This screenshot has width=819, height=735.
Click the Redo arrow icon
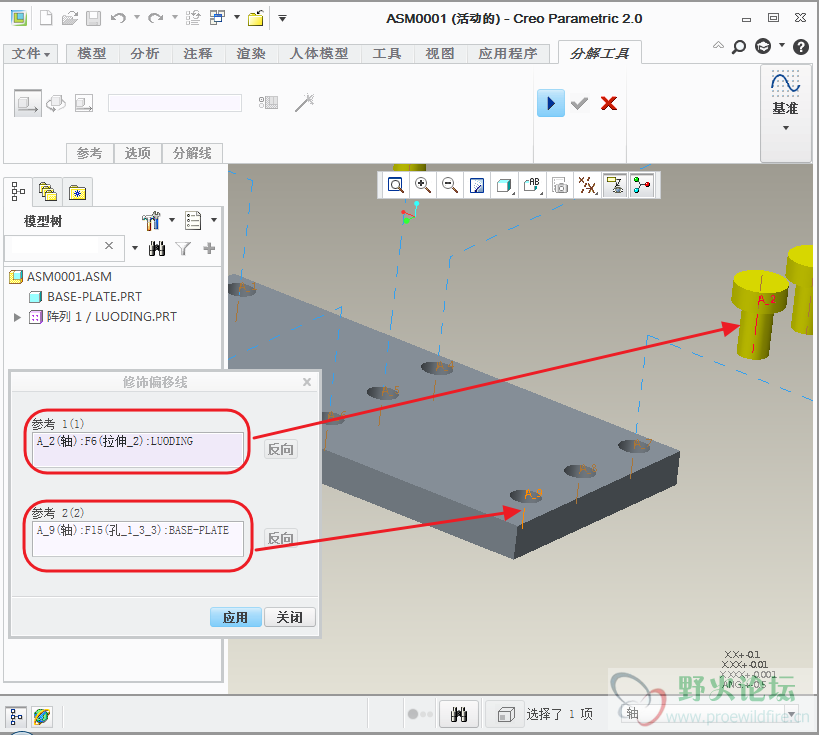pos(155,18)
